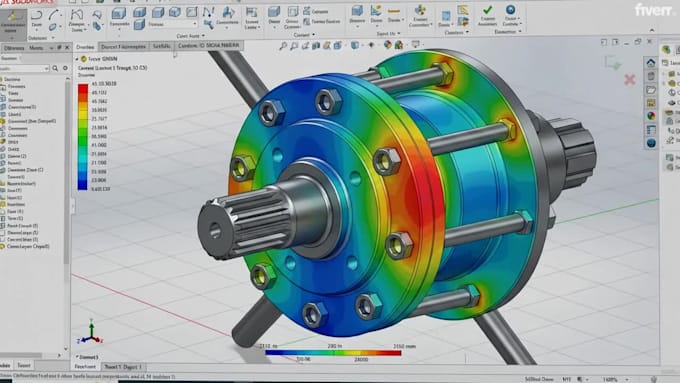Click the home icon in the right sidebar

pyautogui.click(x=651, y=63)
